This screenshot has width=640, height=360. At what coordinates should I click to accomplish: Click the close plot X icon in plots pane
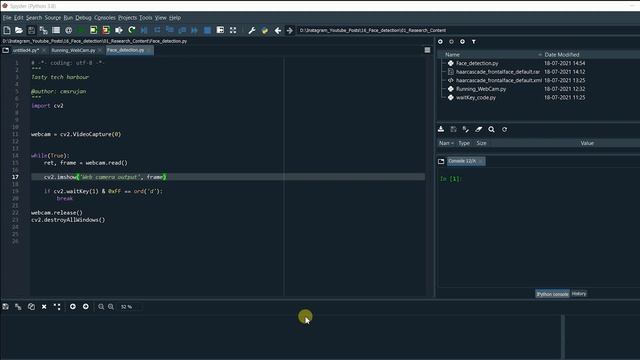coord(44,307)
